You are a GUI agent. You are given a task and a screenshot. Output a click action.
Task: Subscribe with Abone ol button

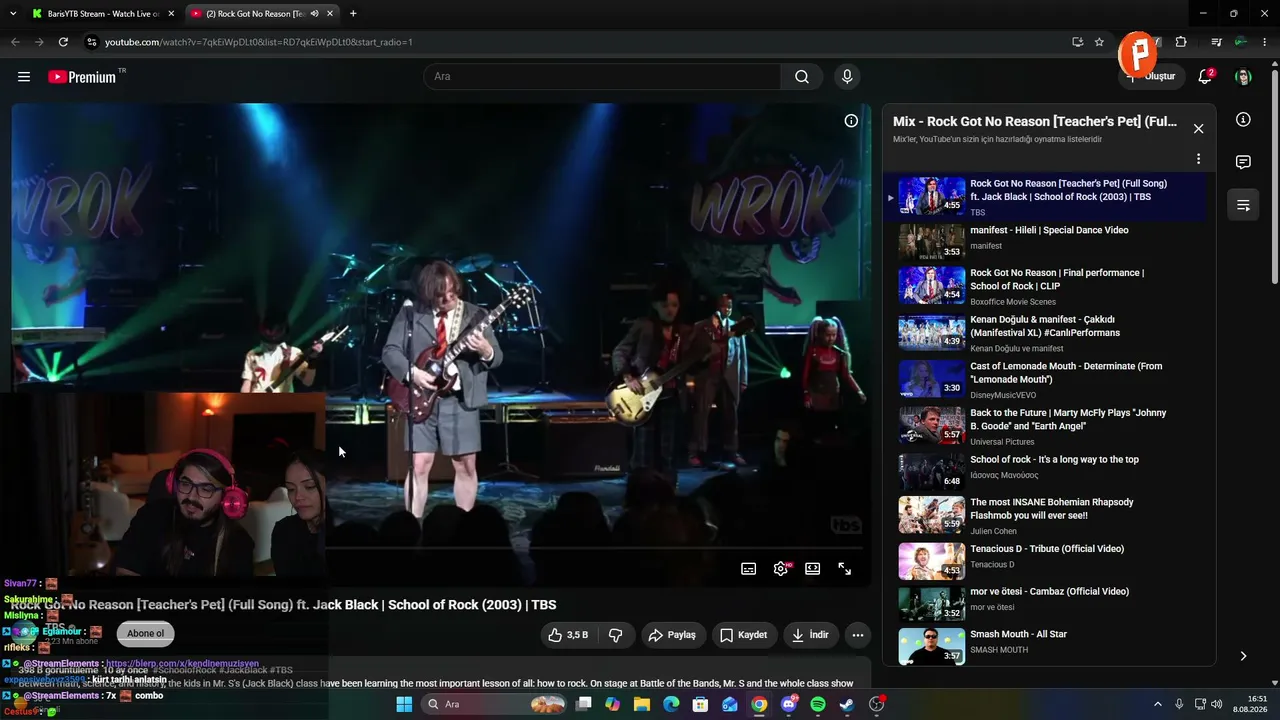(x=146, y=633)
